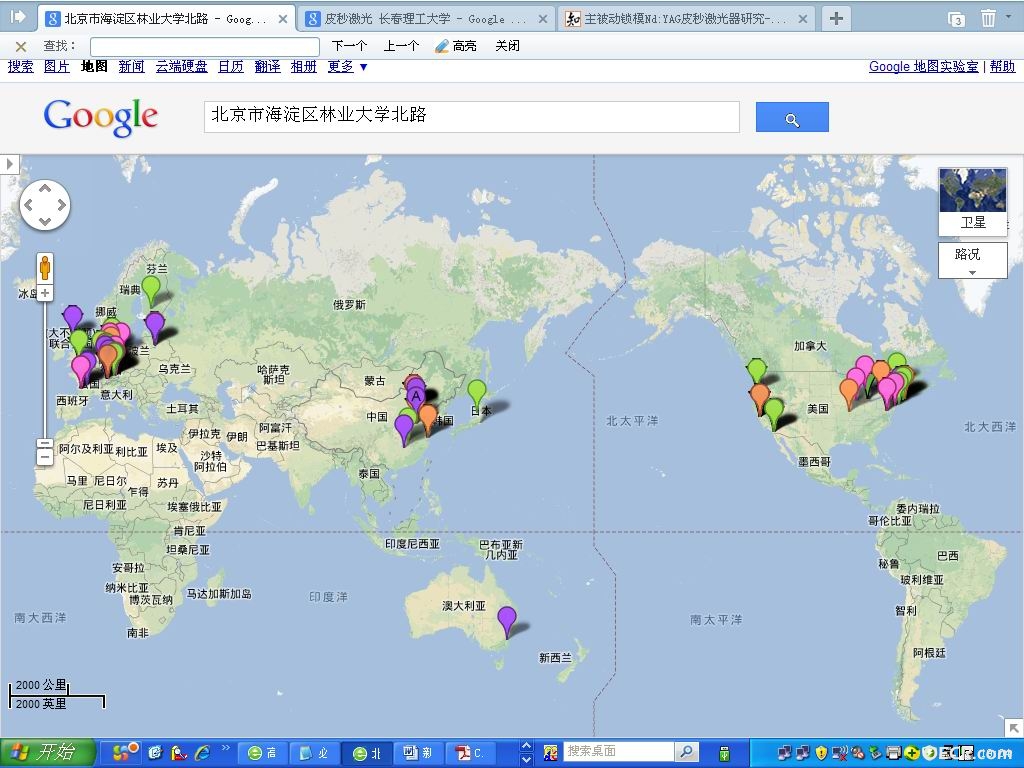The image size is (1024, 768).
Task: Click the purple marker A in China
Action: pyautogui.click(x=415, y=397)
